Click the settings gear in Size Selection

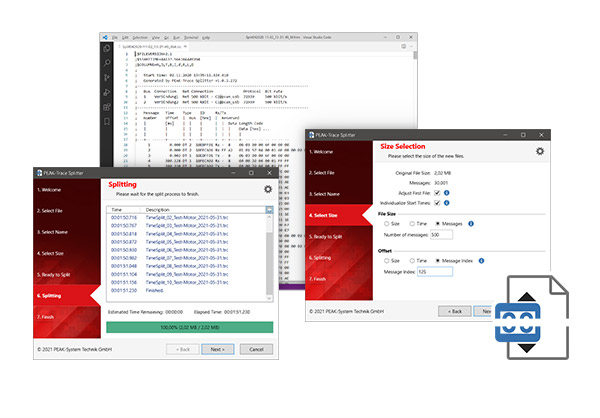[540, 151]
